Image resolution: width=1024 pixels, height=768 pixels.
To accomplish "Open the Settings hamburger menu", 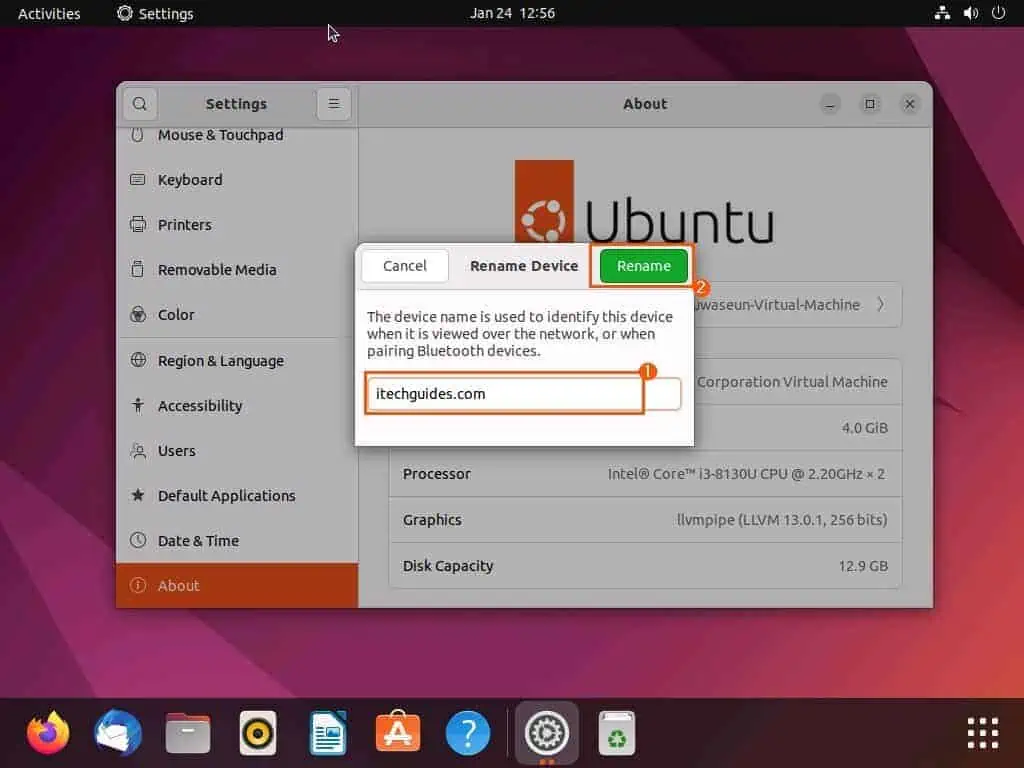I will (333, 104).
